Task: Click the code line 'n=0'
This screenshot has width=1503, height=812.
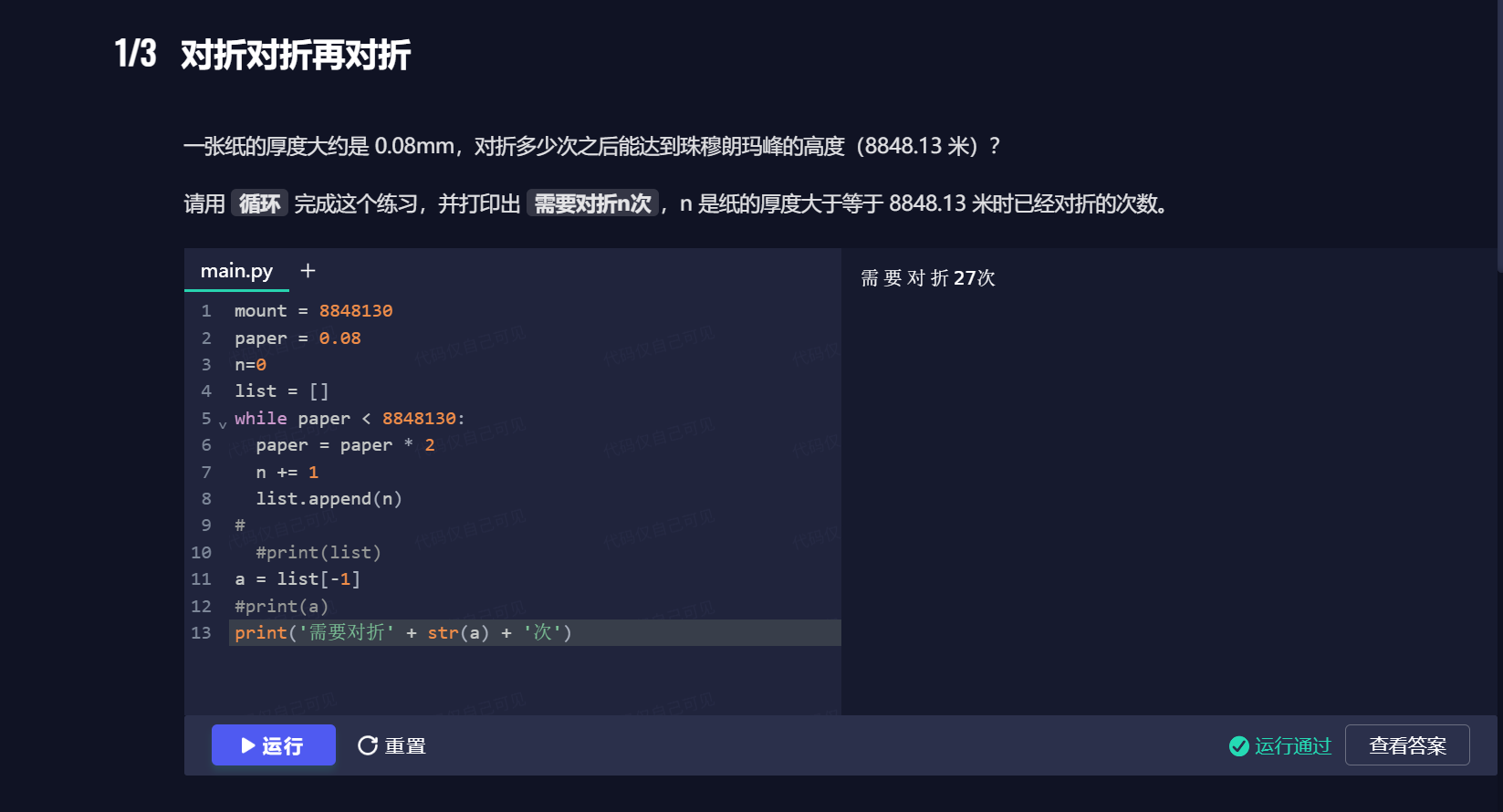Action: (250, 365)
